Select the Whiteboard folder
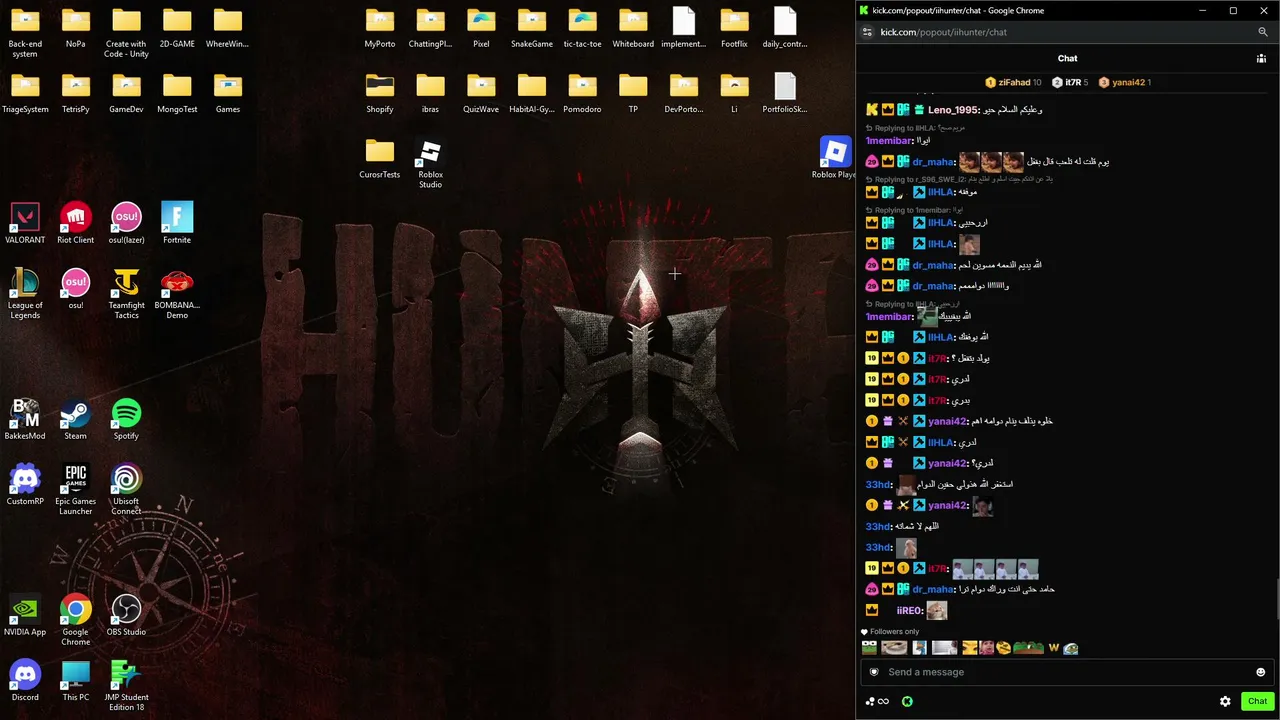 [633, 28]
